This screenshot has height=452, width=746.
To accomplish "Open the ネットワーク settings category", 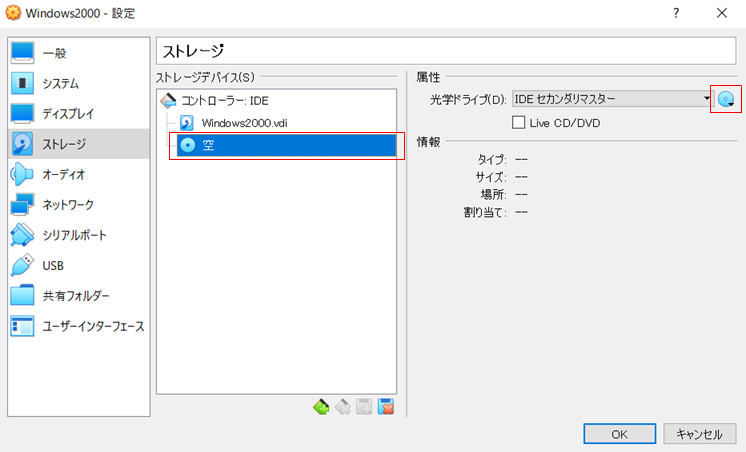I will [x=79, y=205].
